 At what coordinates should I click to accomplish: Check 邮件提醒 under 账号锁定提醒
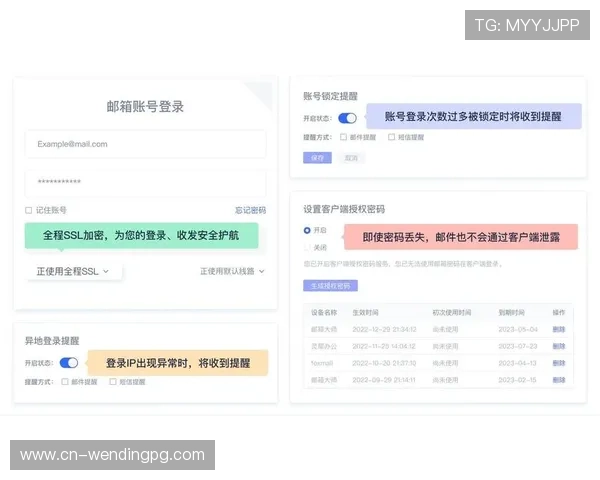[x=343, y=137]
